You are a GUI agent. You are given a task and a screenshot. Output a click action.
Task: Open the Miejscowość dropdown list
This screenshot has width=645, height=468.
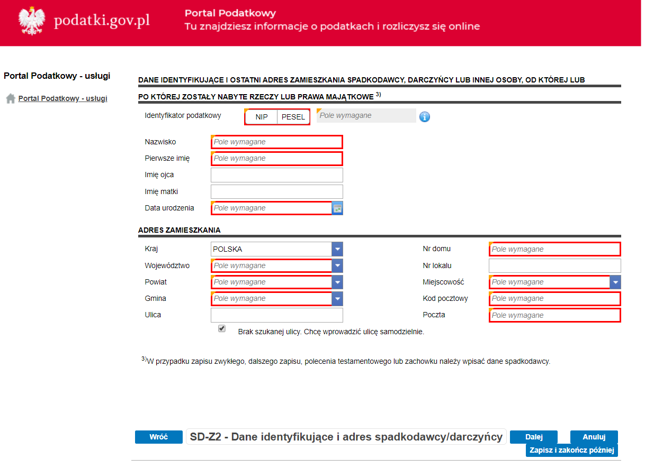(x=615, y=282)
